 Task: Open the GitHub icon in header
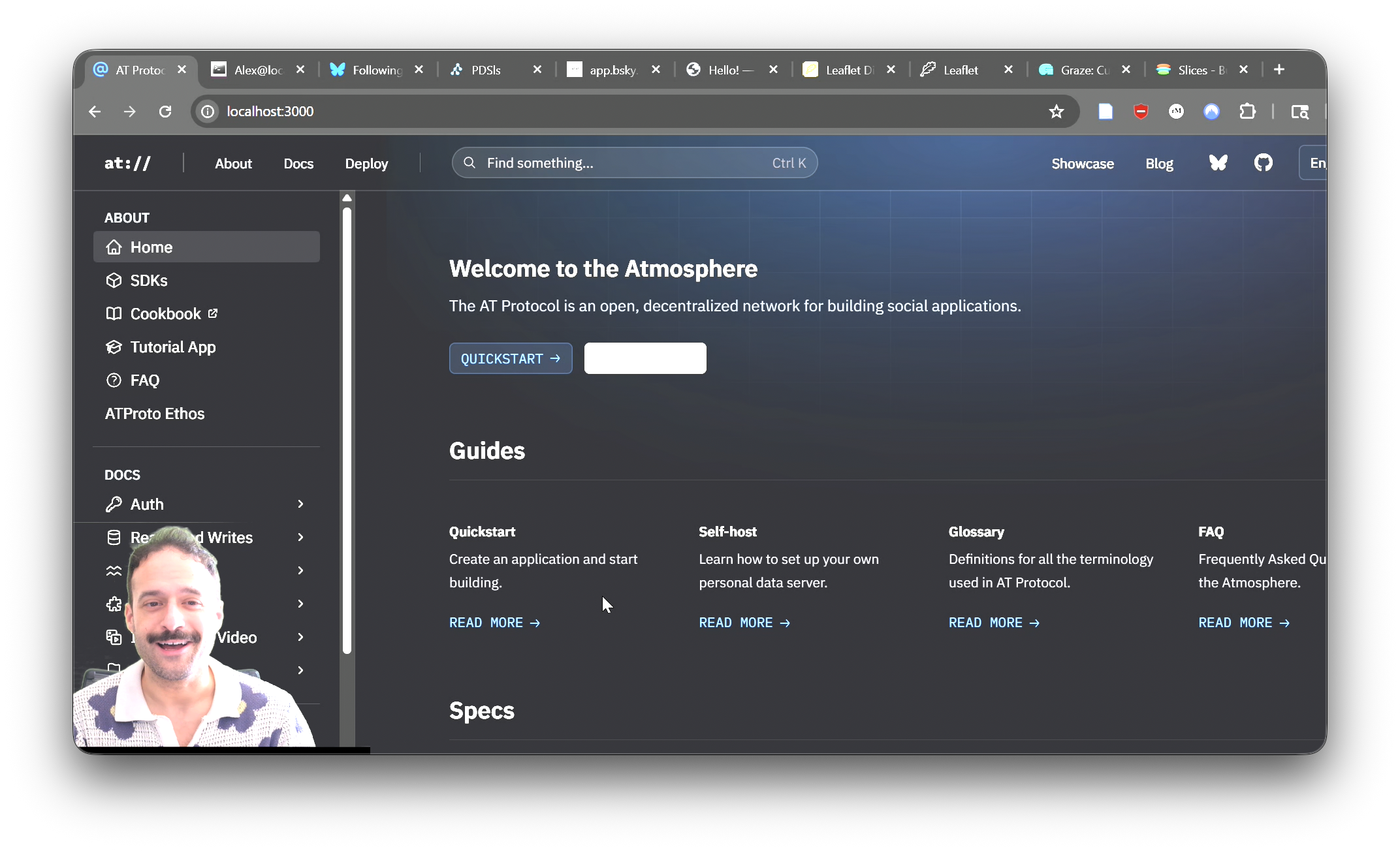pyautogui.click(x=1263, y=163)
